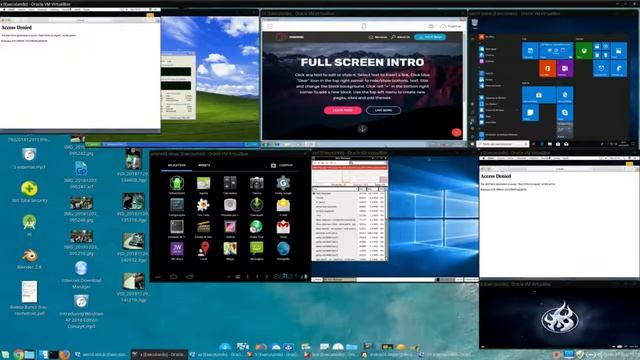Viewport: 640px width, 360px height.
Task: Click the Task Manager process list scrollbar
Action: click(386, 224)
